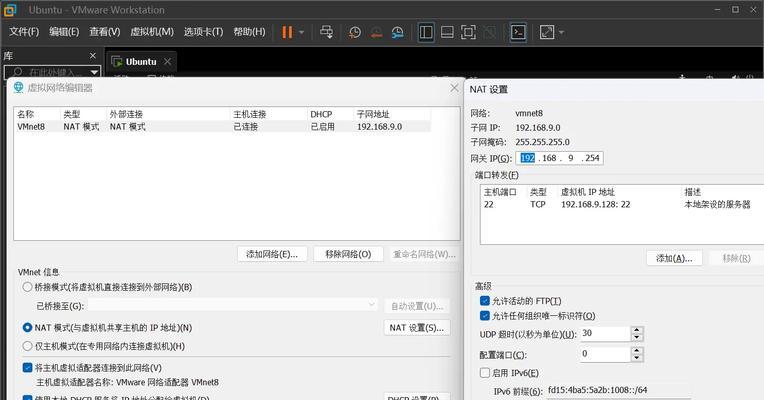Open the snapshot manager icon
The width and height of the screenshot is (764, 400).
tap(398, 33)
